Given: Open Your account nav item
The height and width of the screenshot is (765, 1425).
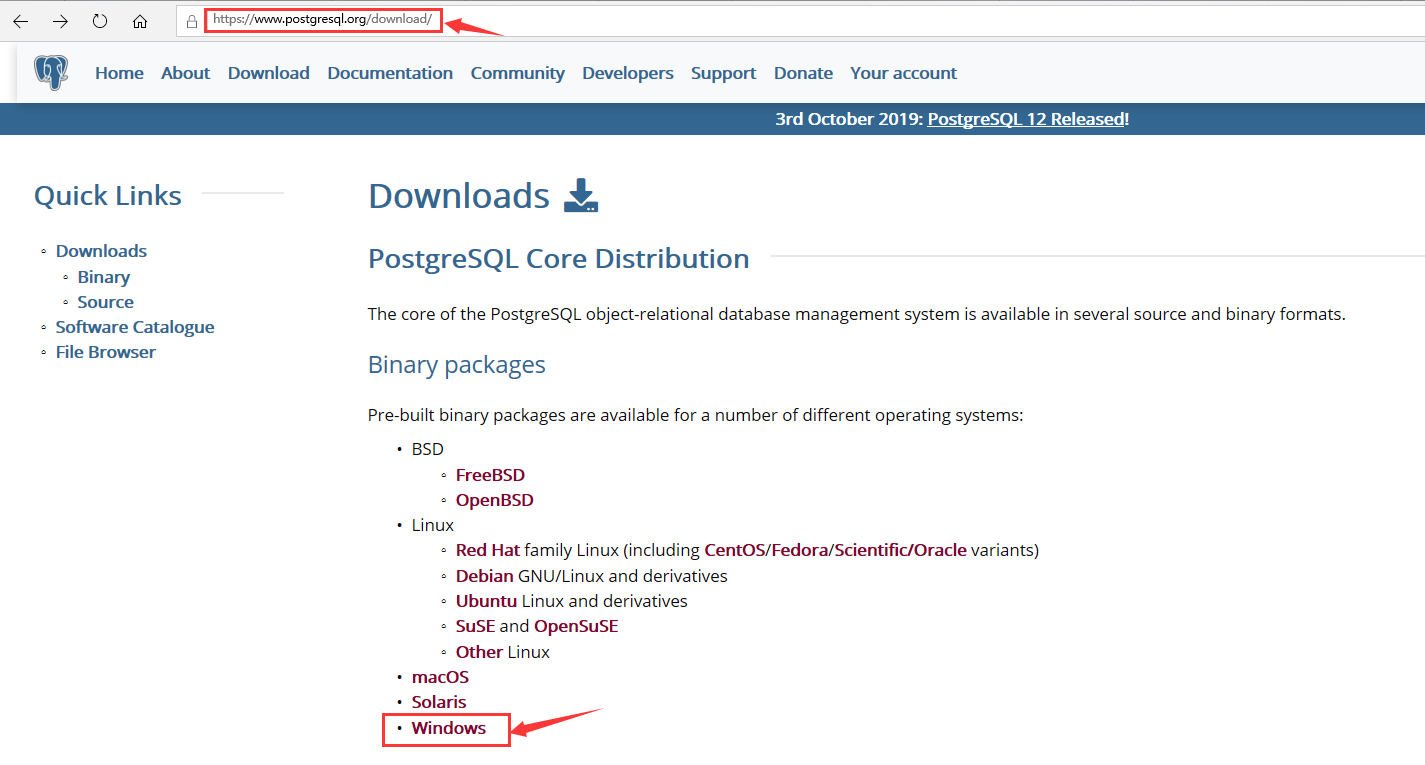Looking at the screenshot, I should tap(904, 73).
